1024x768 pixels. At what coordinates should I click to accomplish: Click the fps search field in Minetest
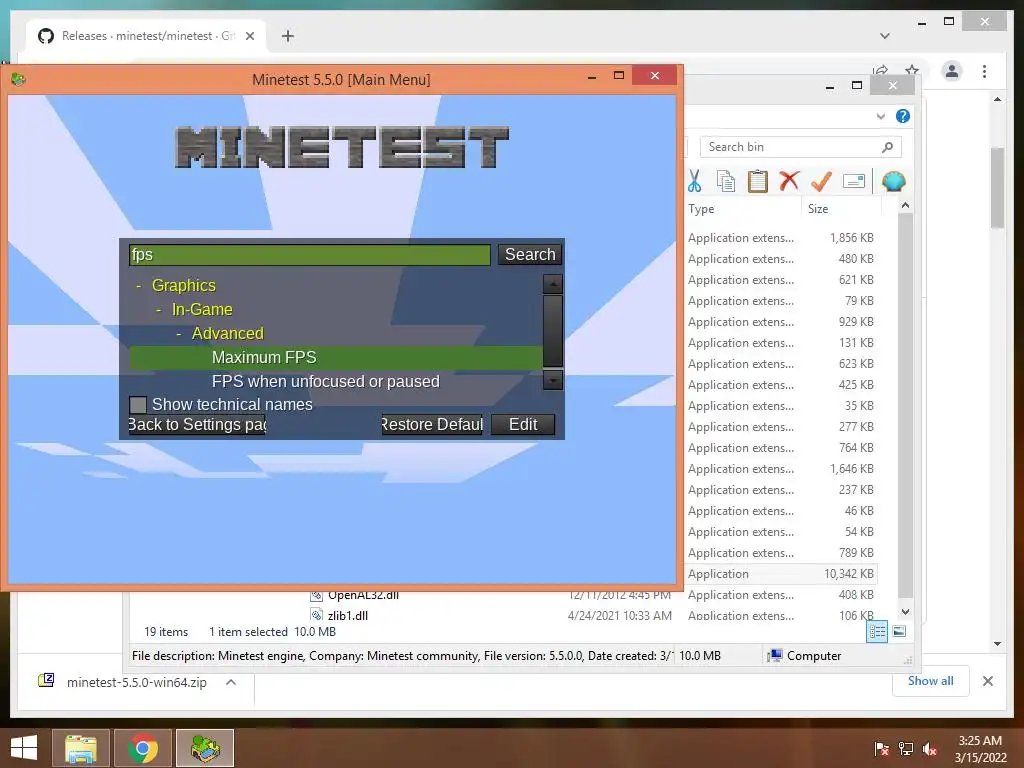(310, 255)
